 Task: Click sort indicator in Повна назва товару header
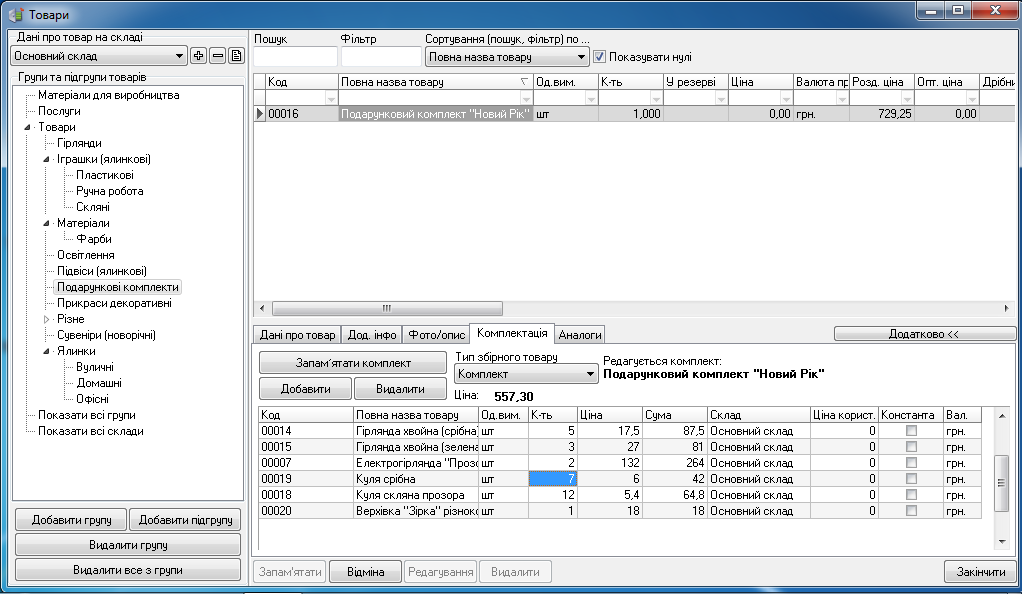click(525, 82)
